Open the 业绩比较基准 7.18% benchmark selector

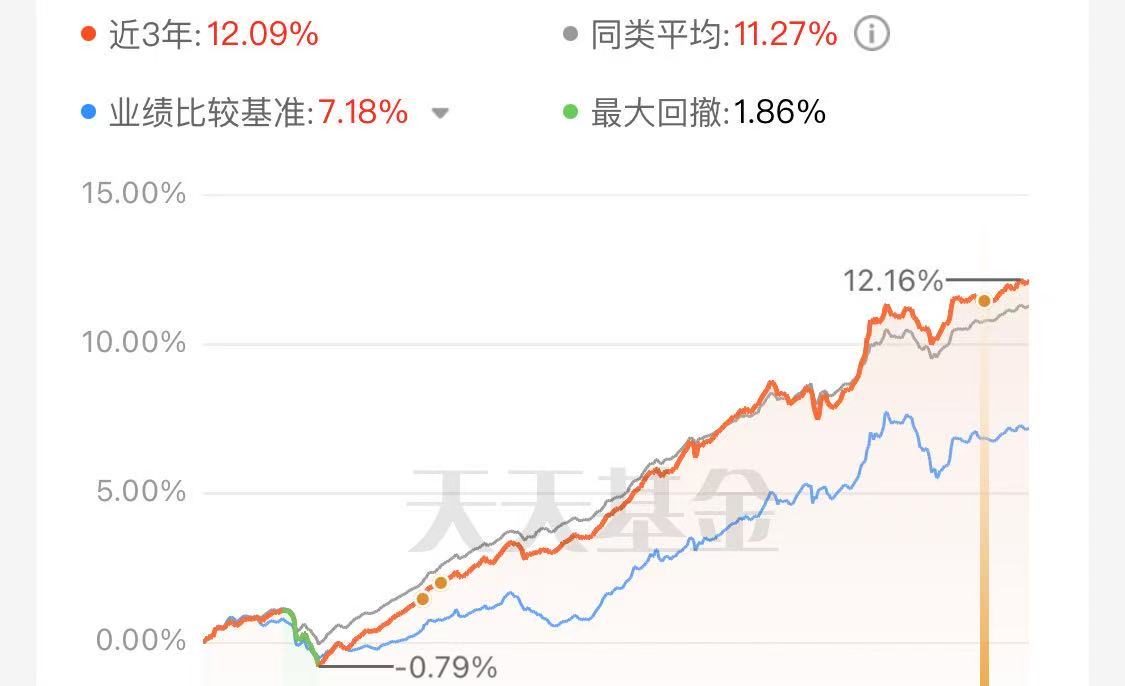(x=258, y=113)
